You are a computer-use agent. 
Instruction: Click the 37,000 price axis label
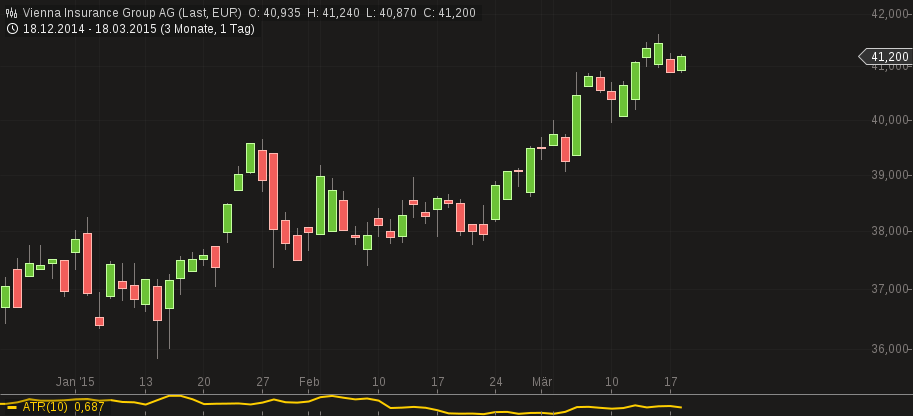pyautogui.click(x=891, y=288)
